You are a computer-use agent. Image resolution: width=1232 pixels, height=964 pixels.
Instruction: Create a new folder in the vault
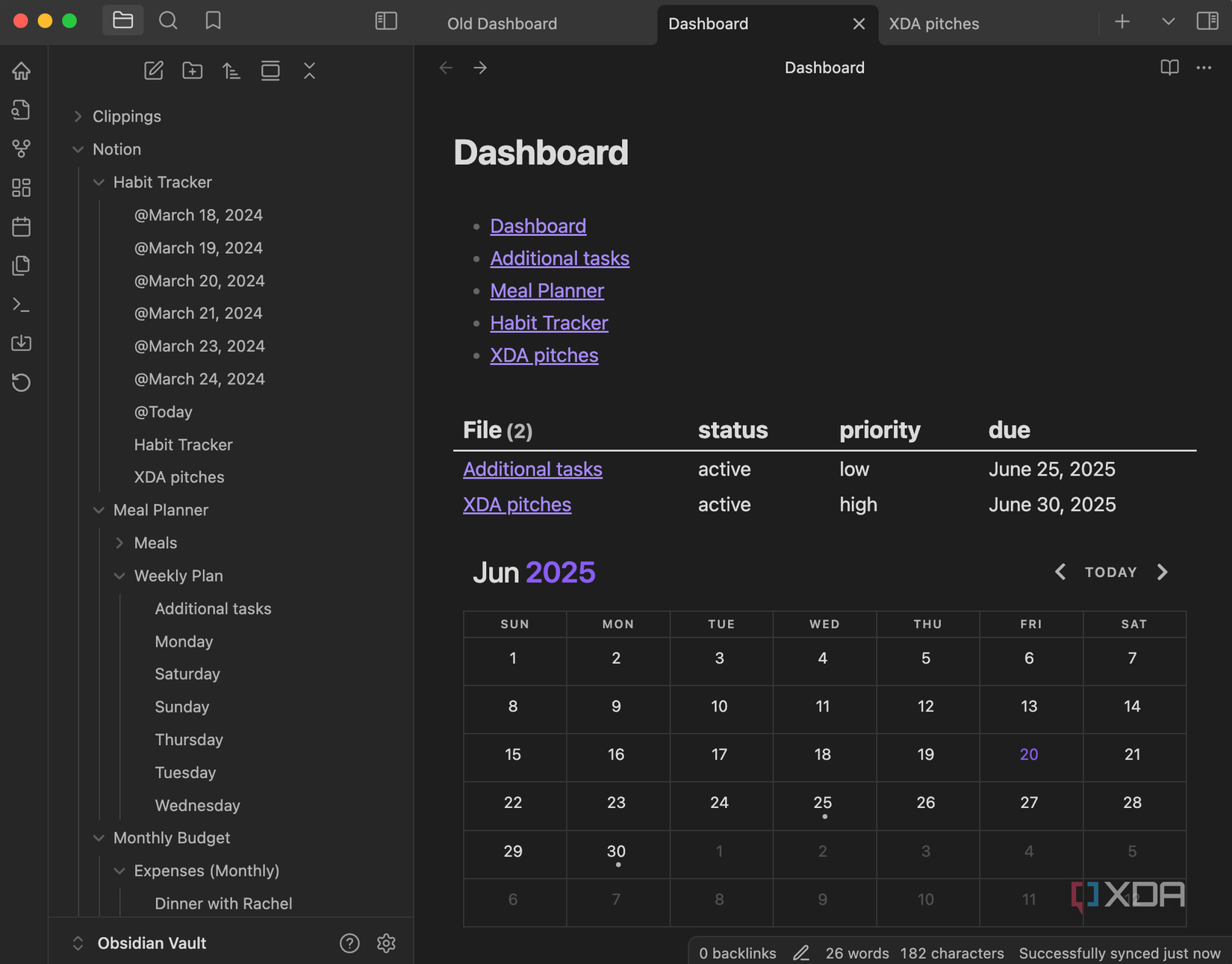tap(193, 70)
